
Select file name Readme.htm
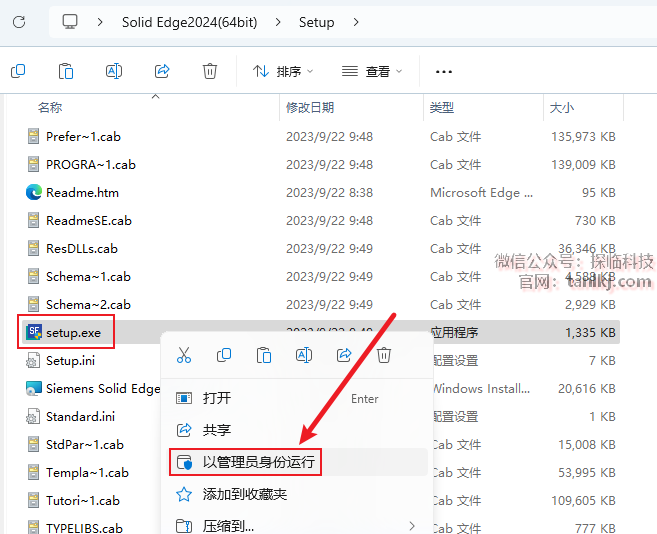click(83, 192)
